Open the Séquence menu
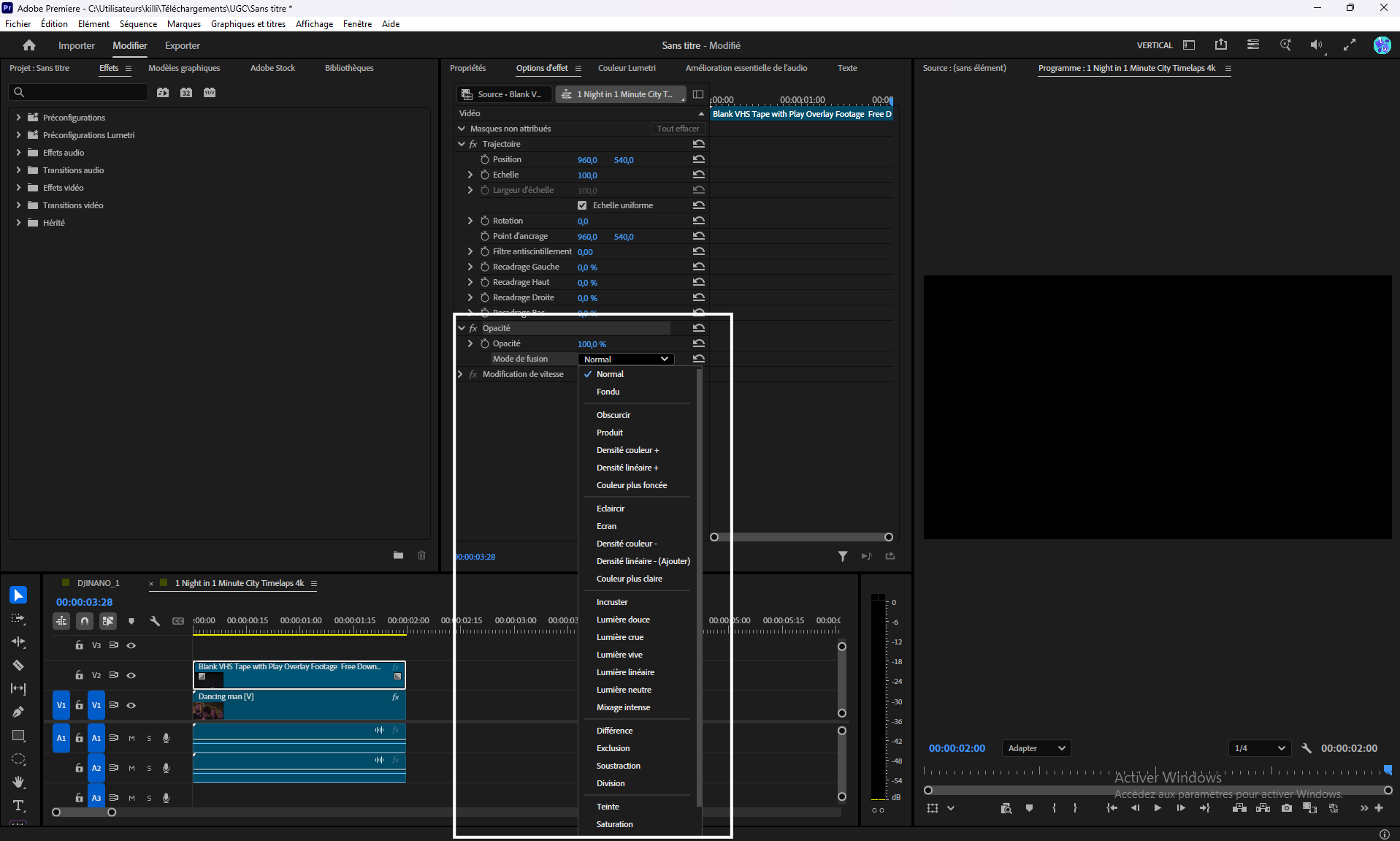Screen dimensions: 1400x841 click(x=138, y=24)
